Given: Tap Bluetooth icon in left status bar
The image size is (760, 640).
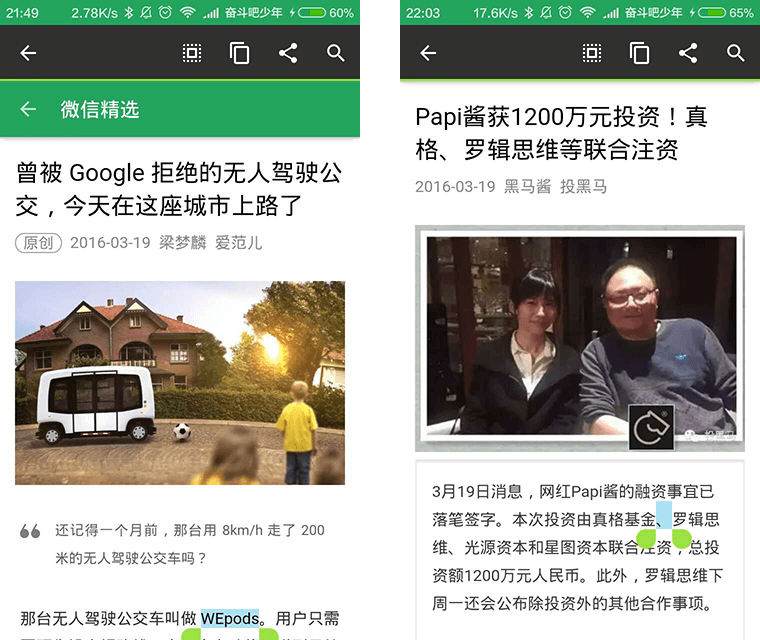Looking at the screenshot, I should [x=128, y=13].
